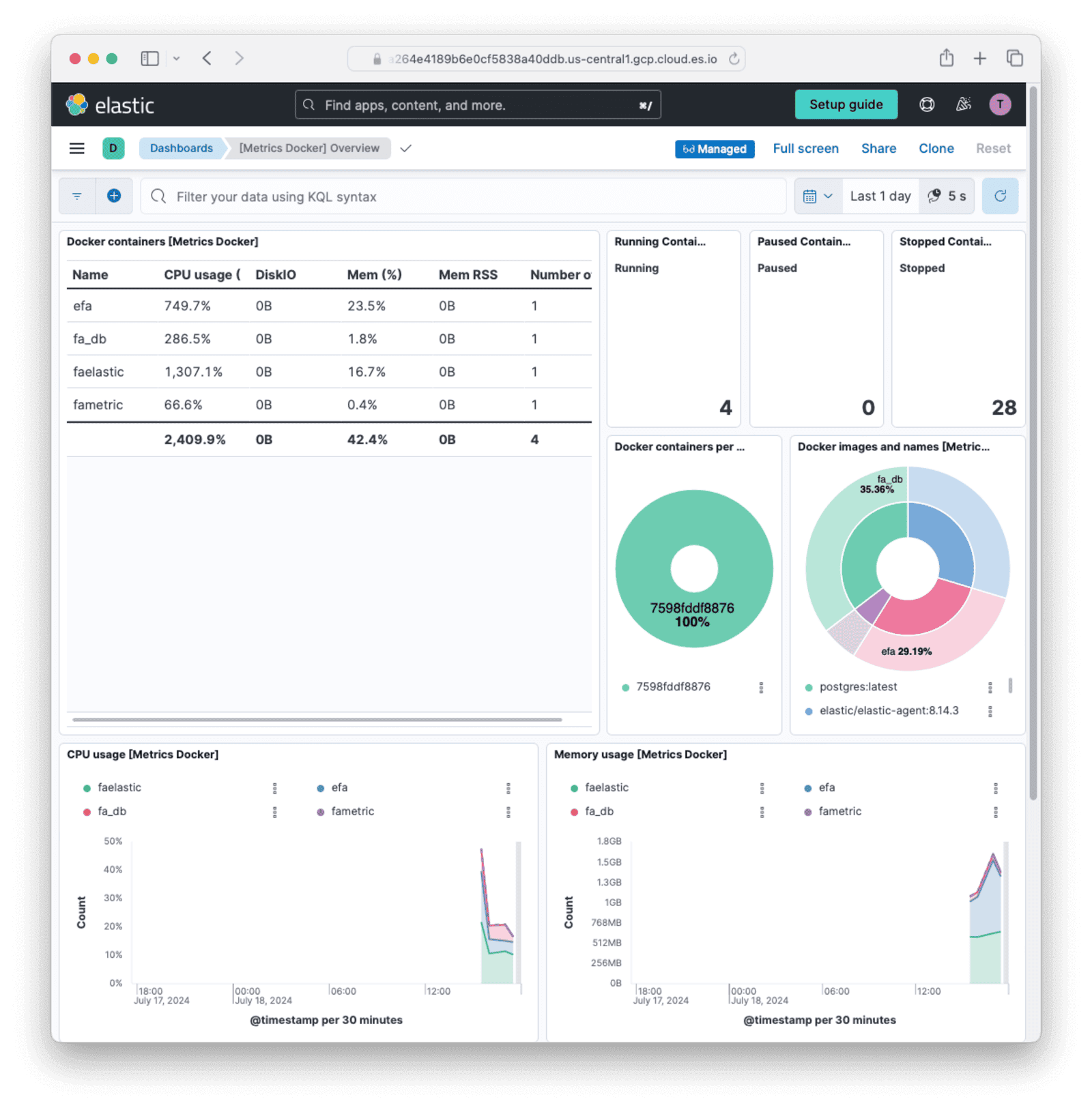Open options for 7598fddf8876 legend item
Screen dimensions: 1092x1110
click(761, 688)
